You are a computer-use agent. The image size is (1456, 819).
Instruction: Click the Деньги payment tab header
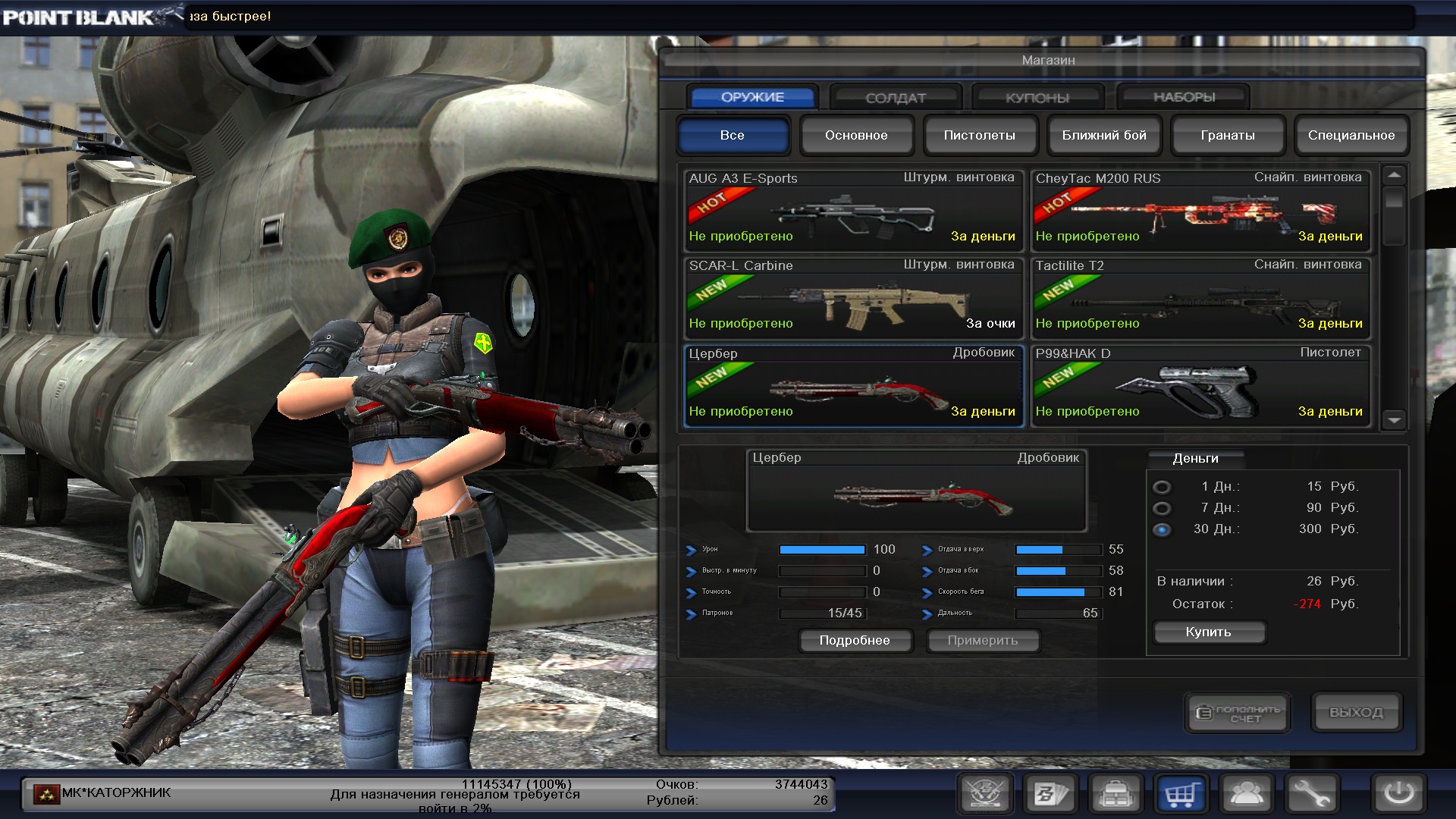(1196, 459)
